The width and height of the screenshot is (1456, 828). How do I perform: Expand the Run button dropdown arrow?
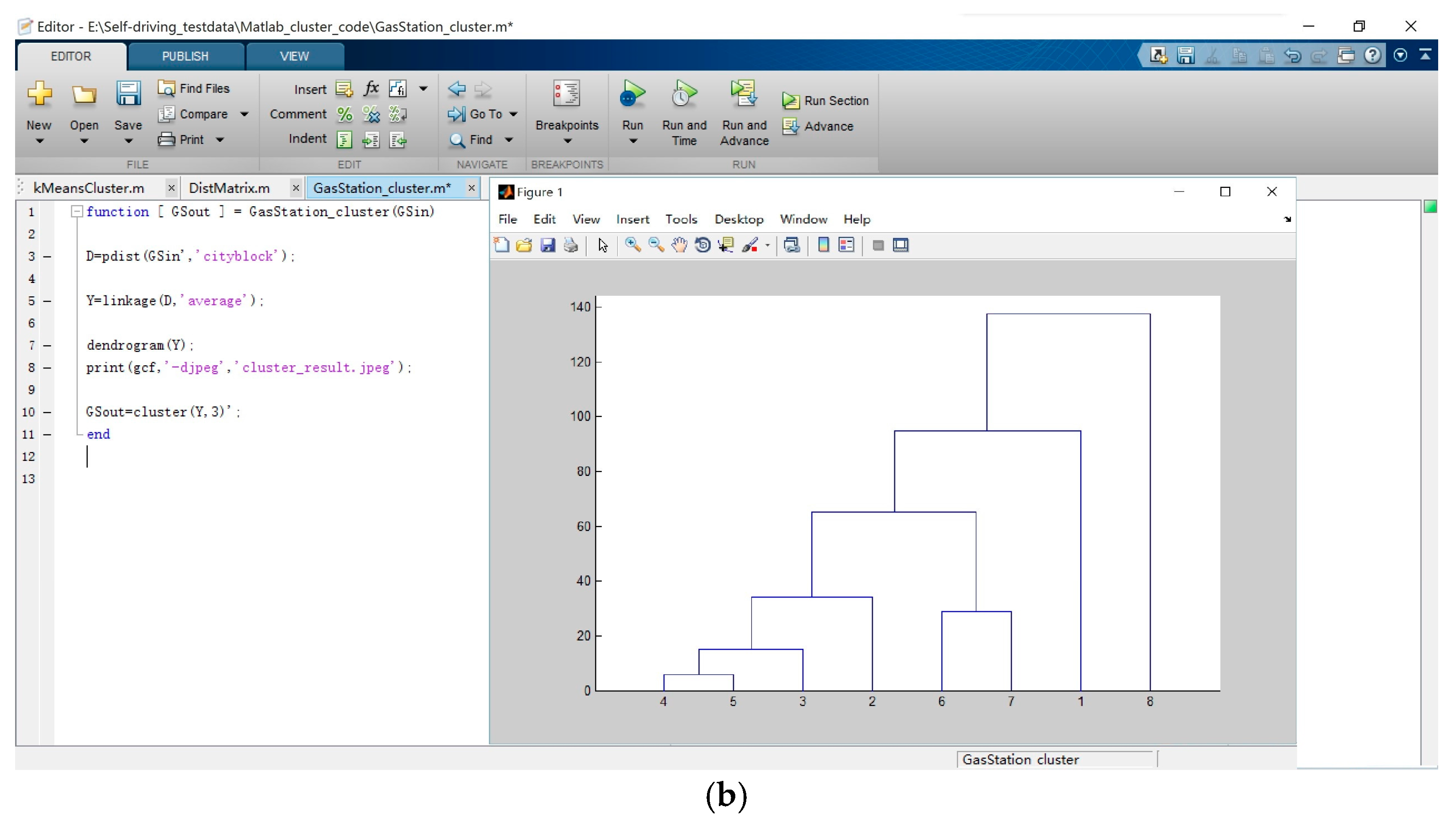632,141
